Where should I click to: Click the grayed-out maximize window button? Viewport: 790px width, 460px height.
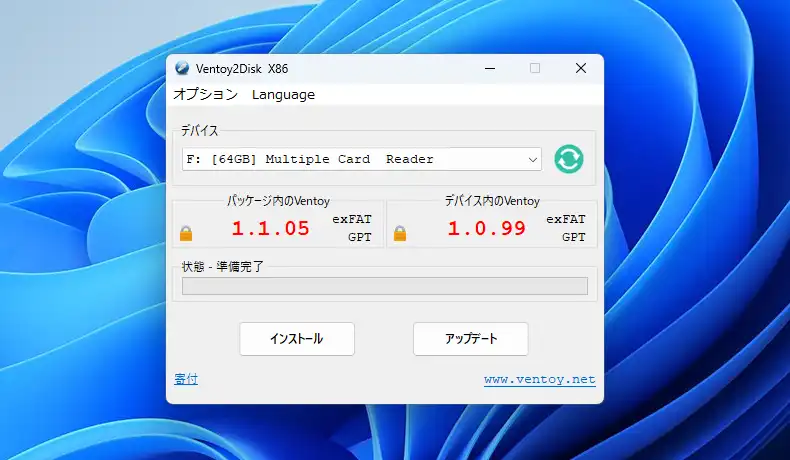pos(535,68)
